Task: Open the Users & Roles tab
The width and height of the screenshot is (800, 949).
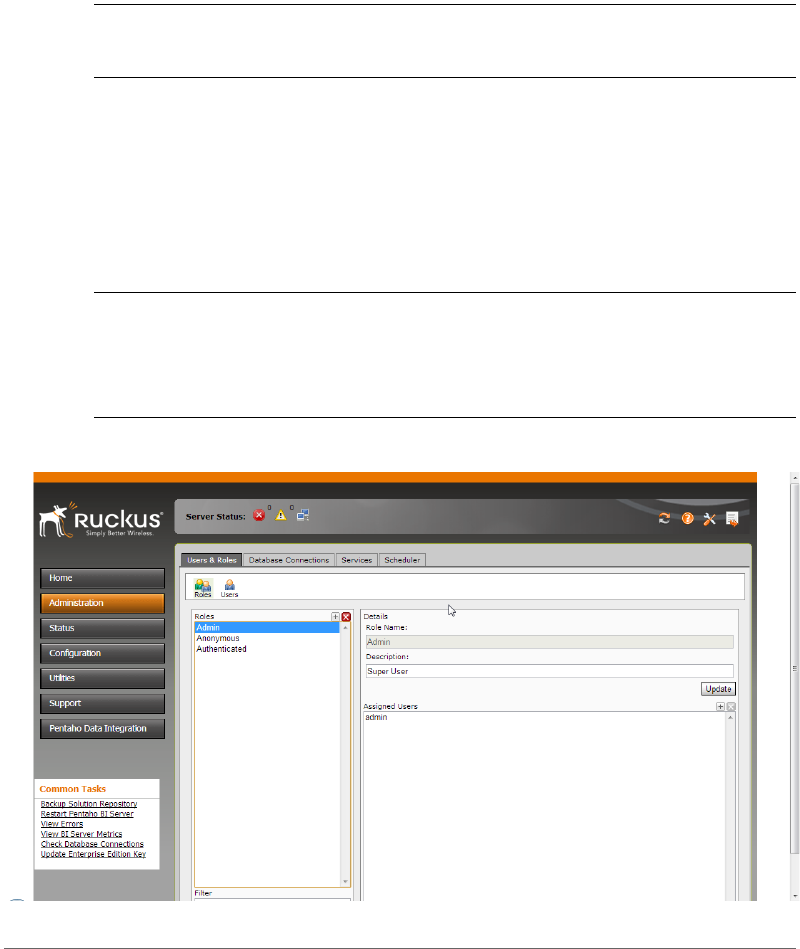Action: (212, 560)
